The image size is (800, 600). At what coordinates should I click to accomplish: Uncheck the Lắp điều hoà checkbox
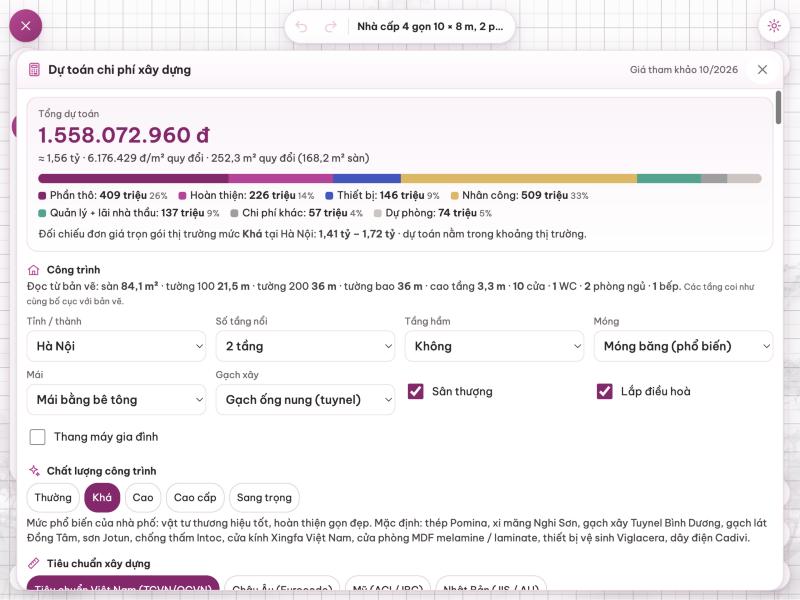point(605,391)
